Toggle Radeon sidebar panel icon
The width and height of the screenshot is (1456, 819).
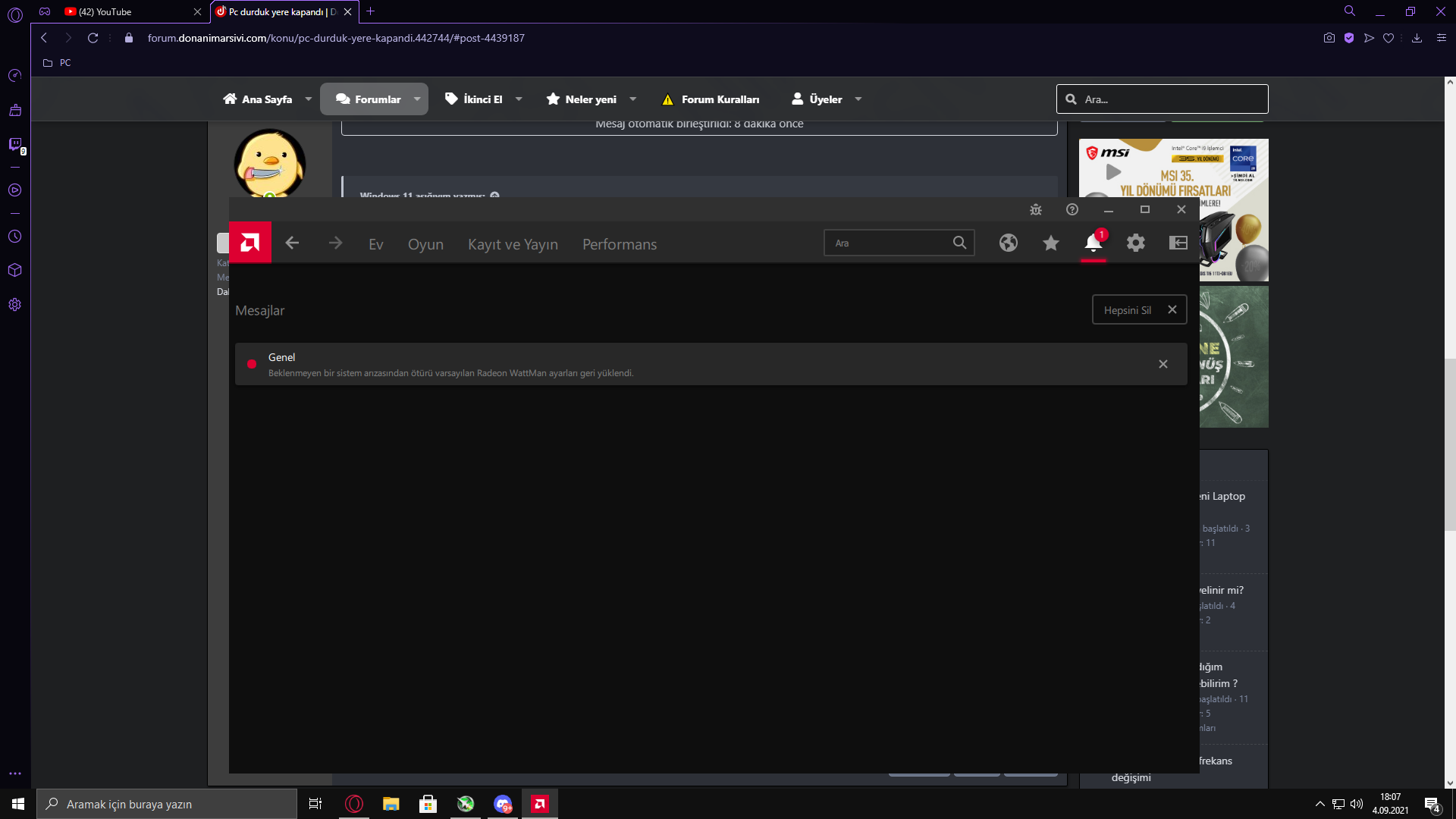click(1178, 243)
